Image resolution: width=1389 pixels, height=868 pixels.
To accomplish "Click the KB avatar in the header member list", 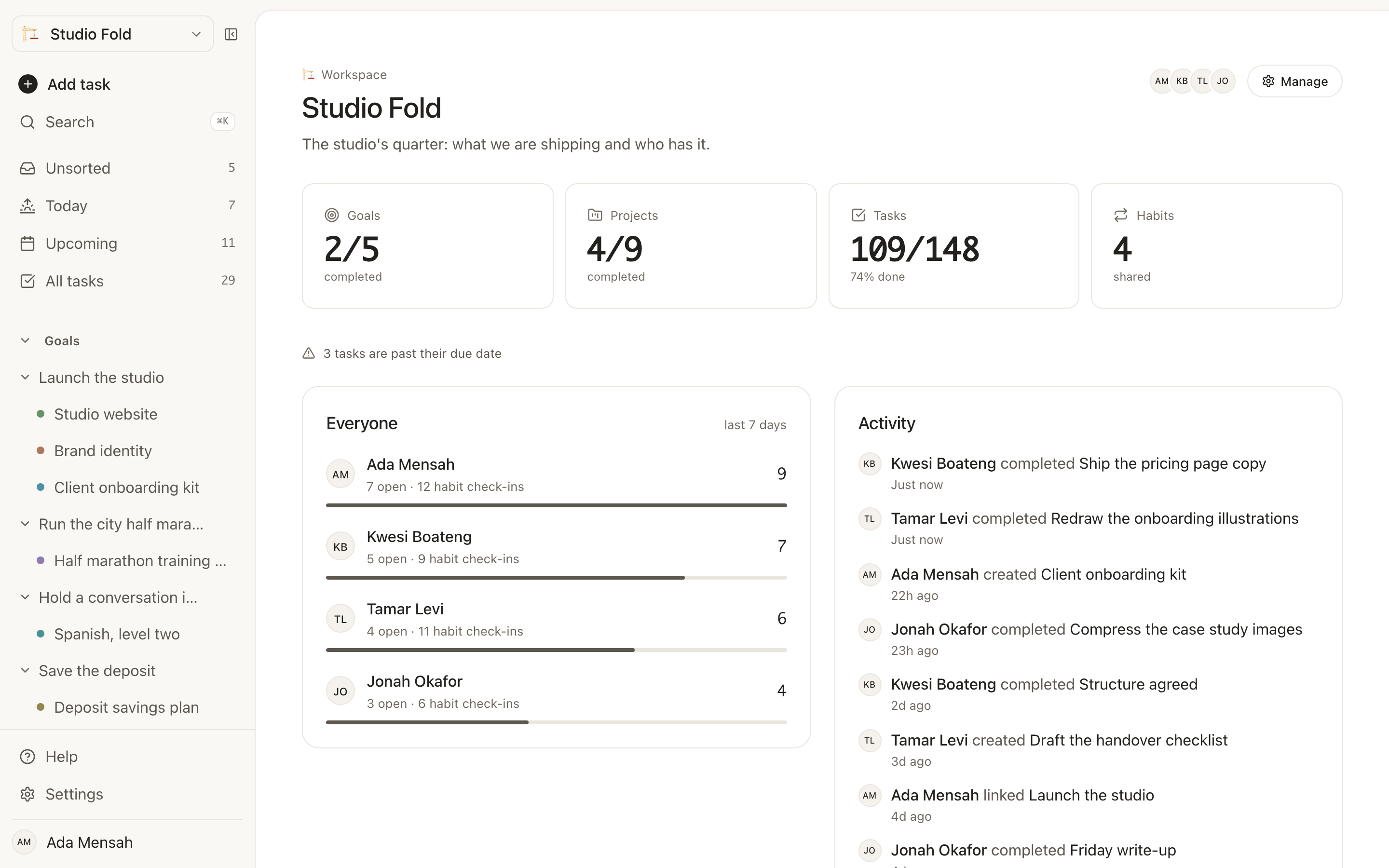I will (1182, 81).
